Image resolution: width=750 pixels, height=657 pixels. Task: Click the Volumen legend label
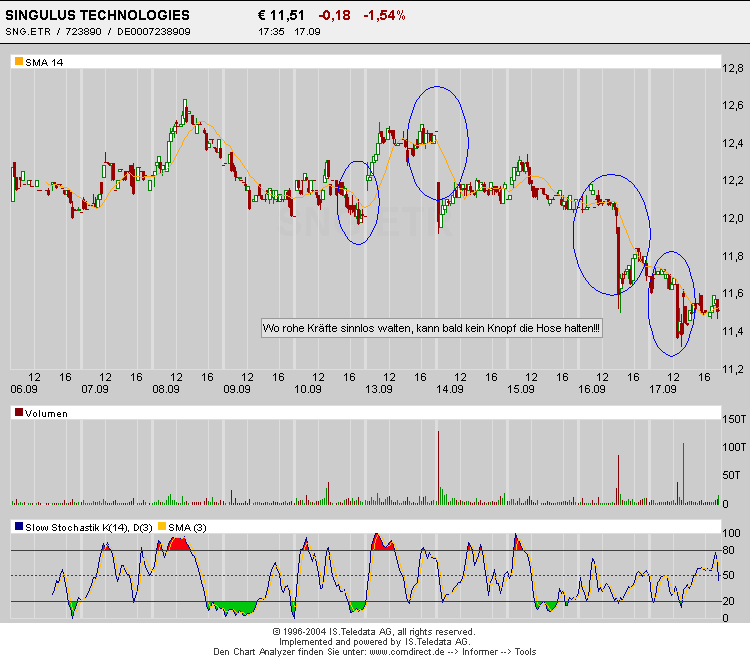[x=46, y=414]
